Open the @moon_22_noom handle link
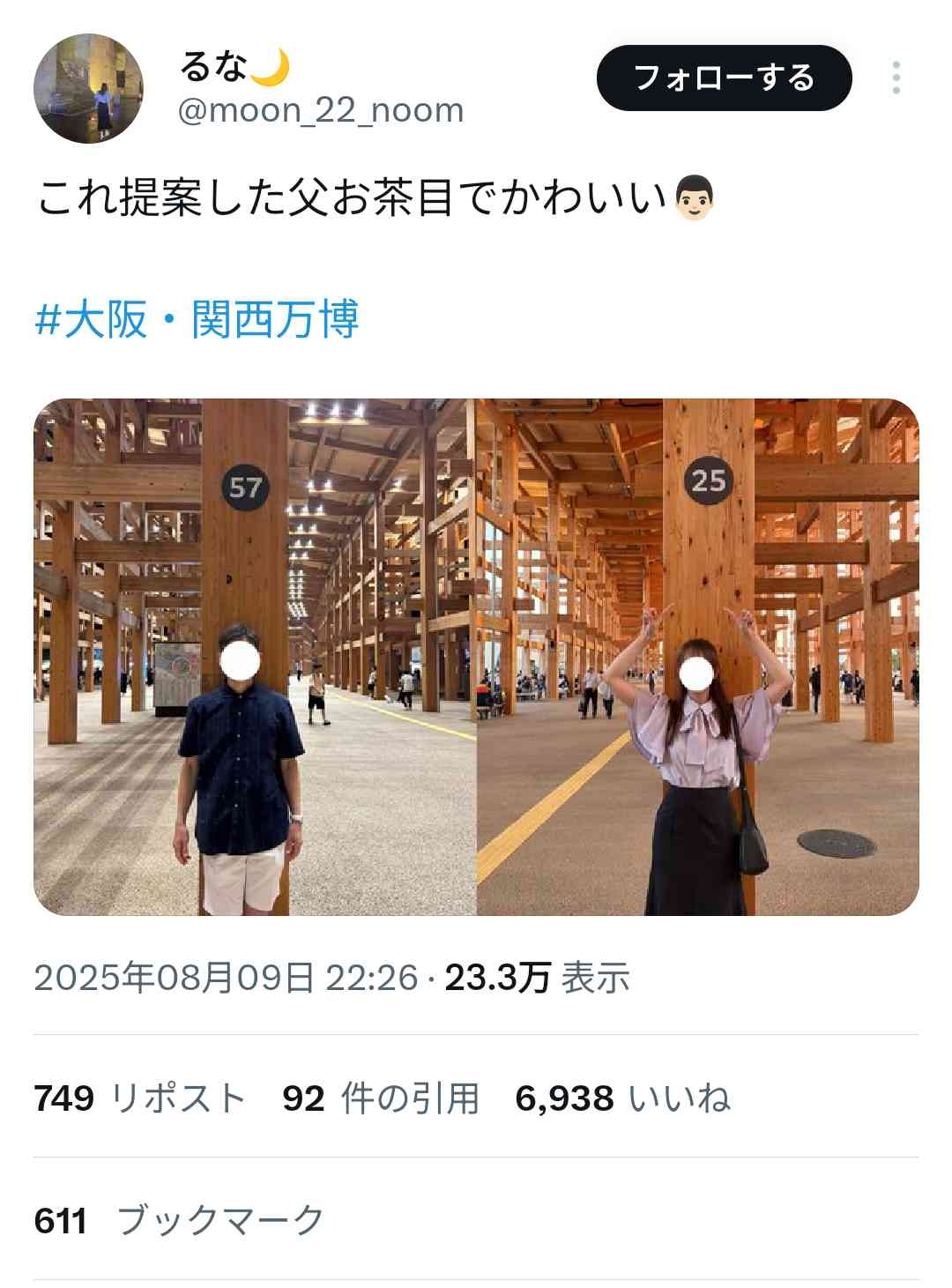The height and width of the screenshot is (1288, 952). [x=321, y=111]
